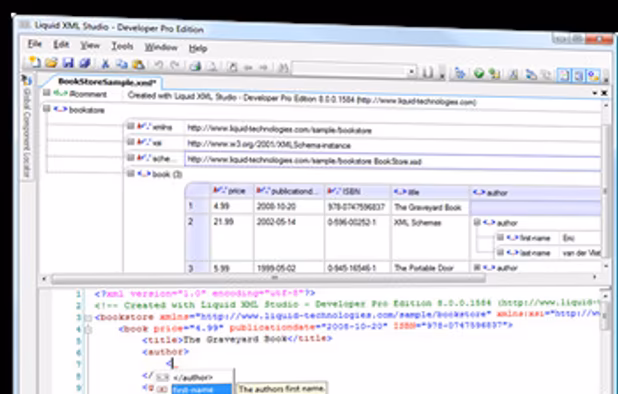
Task: Open the Tools menu
Action: [122, 46]
